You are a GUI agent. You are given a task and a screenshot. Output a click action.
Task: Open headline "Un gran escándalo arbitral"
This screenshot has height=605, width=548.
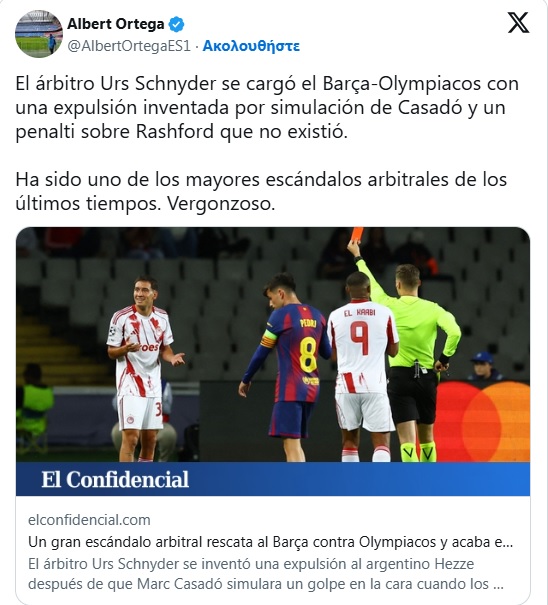(271, 542)
